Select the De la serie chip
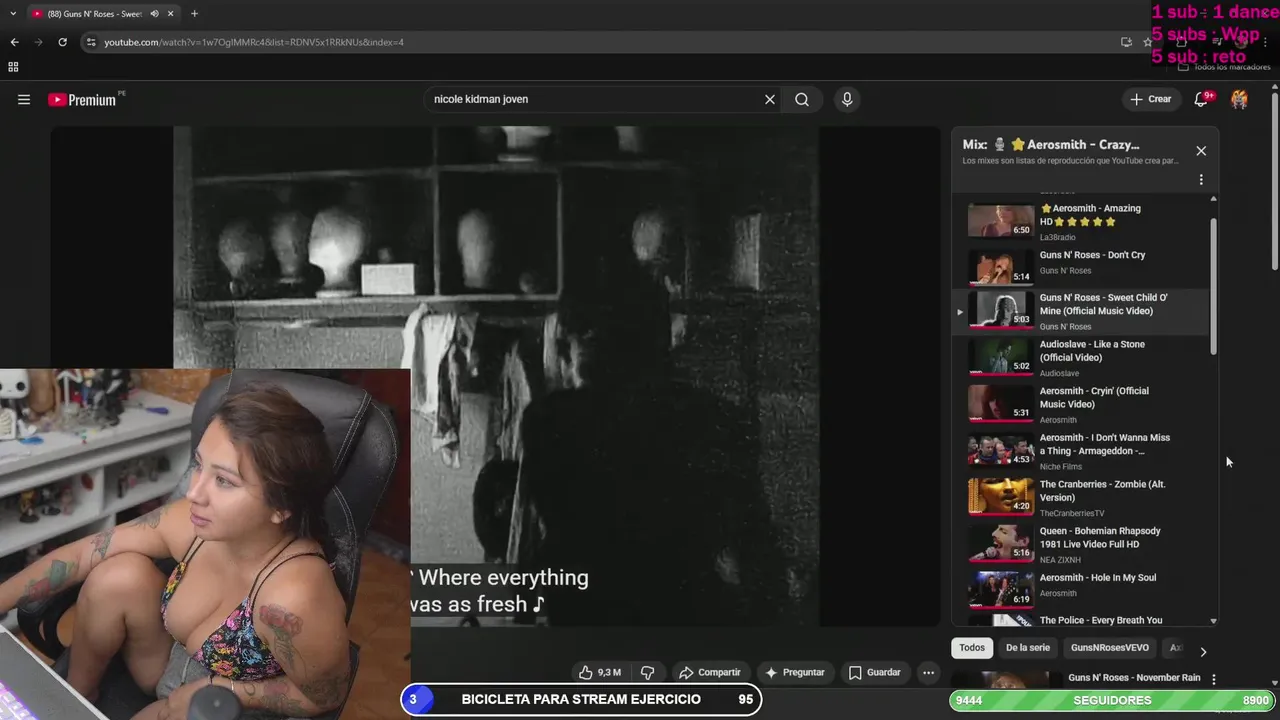1280x720 pixels. [x=1028, y=648]
